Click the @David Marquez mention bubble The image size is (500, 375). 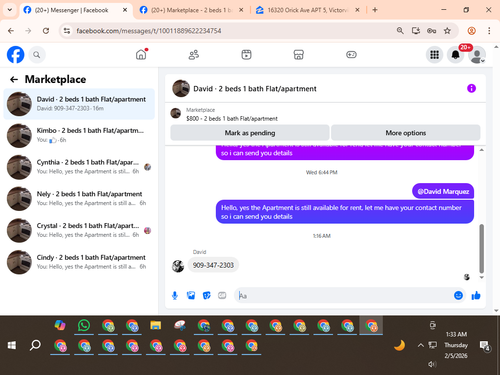(x=443, y=191)
